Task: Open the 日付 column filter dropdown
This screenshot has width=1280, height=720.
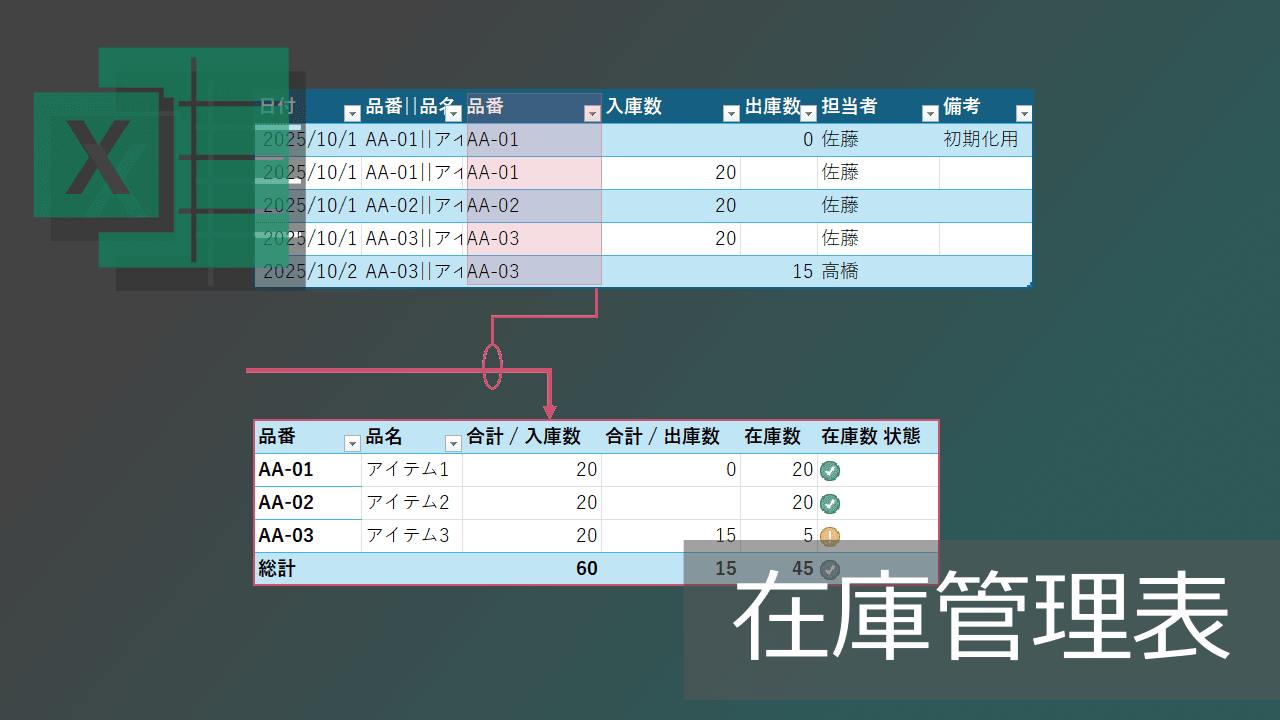Action: click(351, 113)
